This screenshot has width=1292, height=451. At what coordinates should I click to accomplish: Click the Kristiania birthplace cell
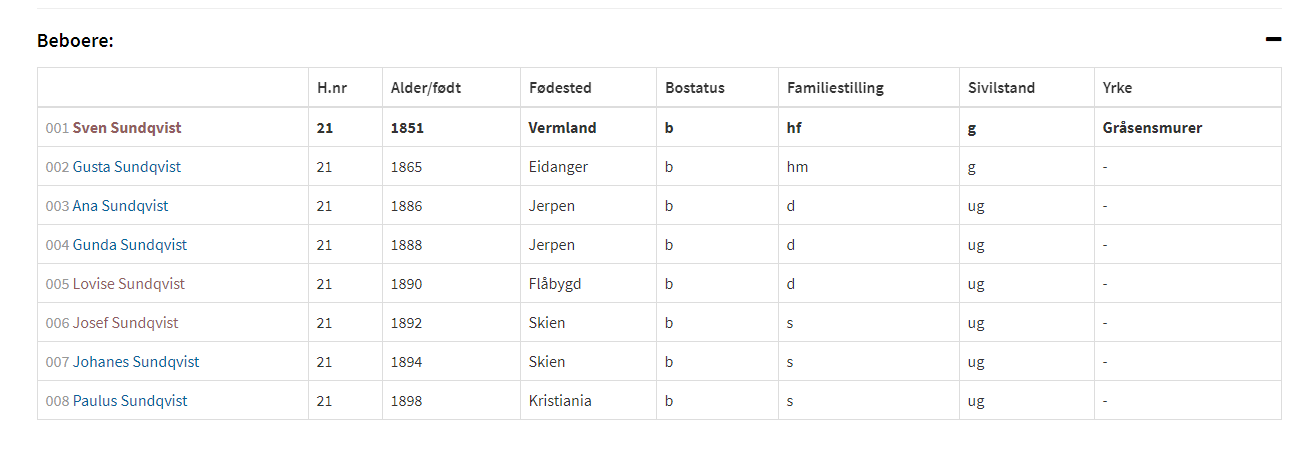[560, 401]
